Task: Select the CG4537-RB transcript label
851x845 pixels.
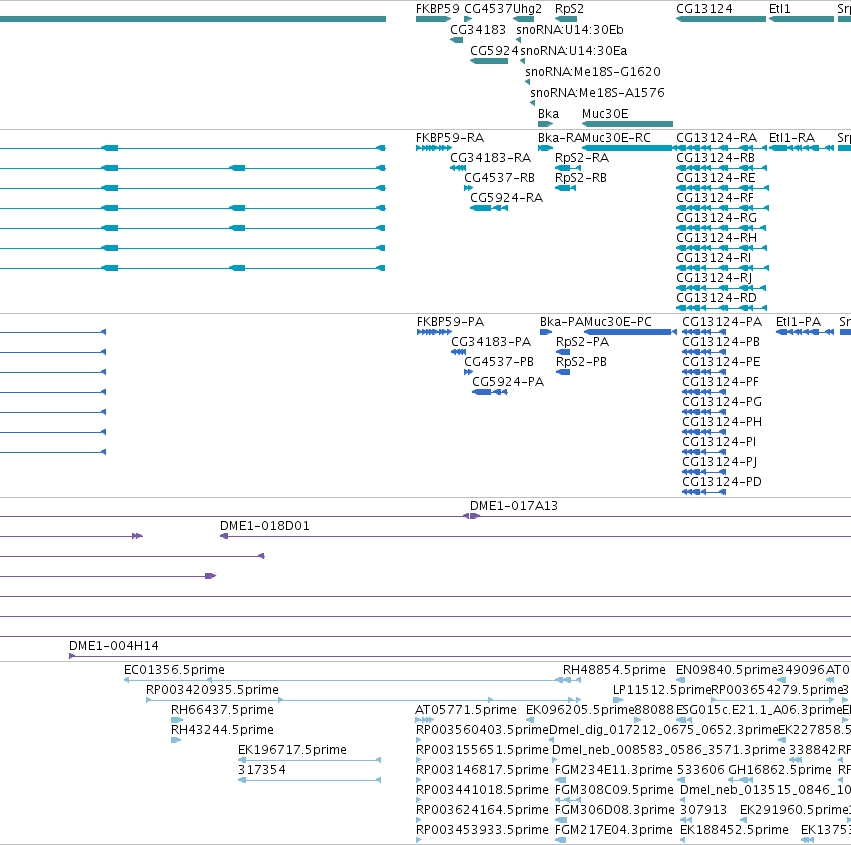Action: [x=499, y=178]
